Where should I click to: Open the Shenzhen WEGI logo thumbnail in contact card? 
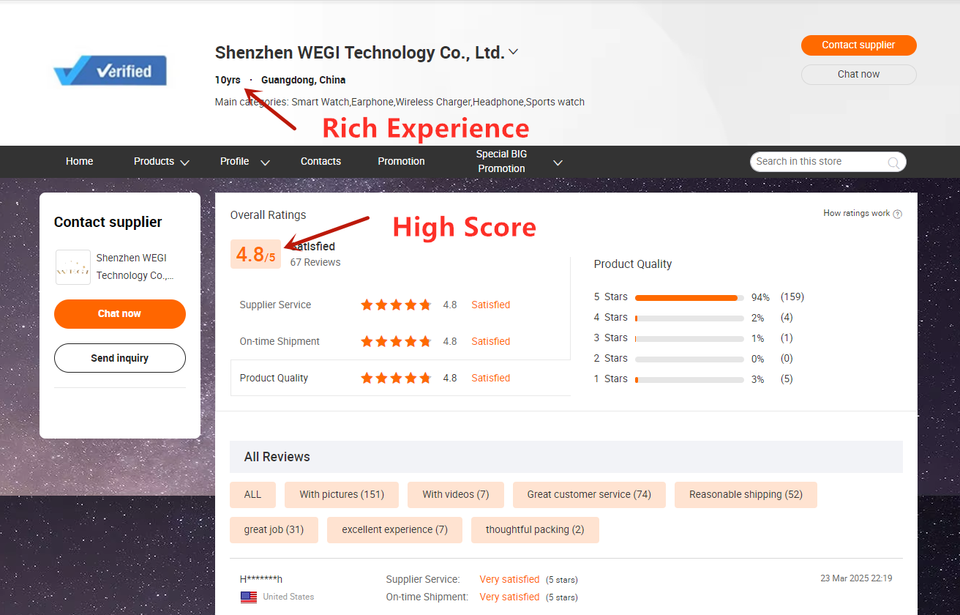(73, 267)
